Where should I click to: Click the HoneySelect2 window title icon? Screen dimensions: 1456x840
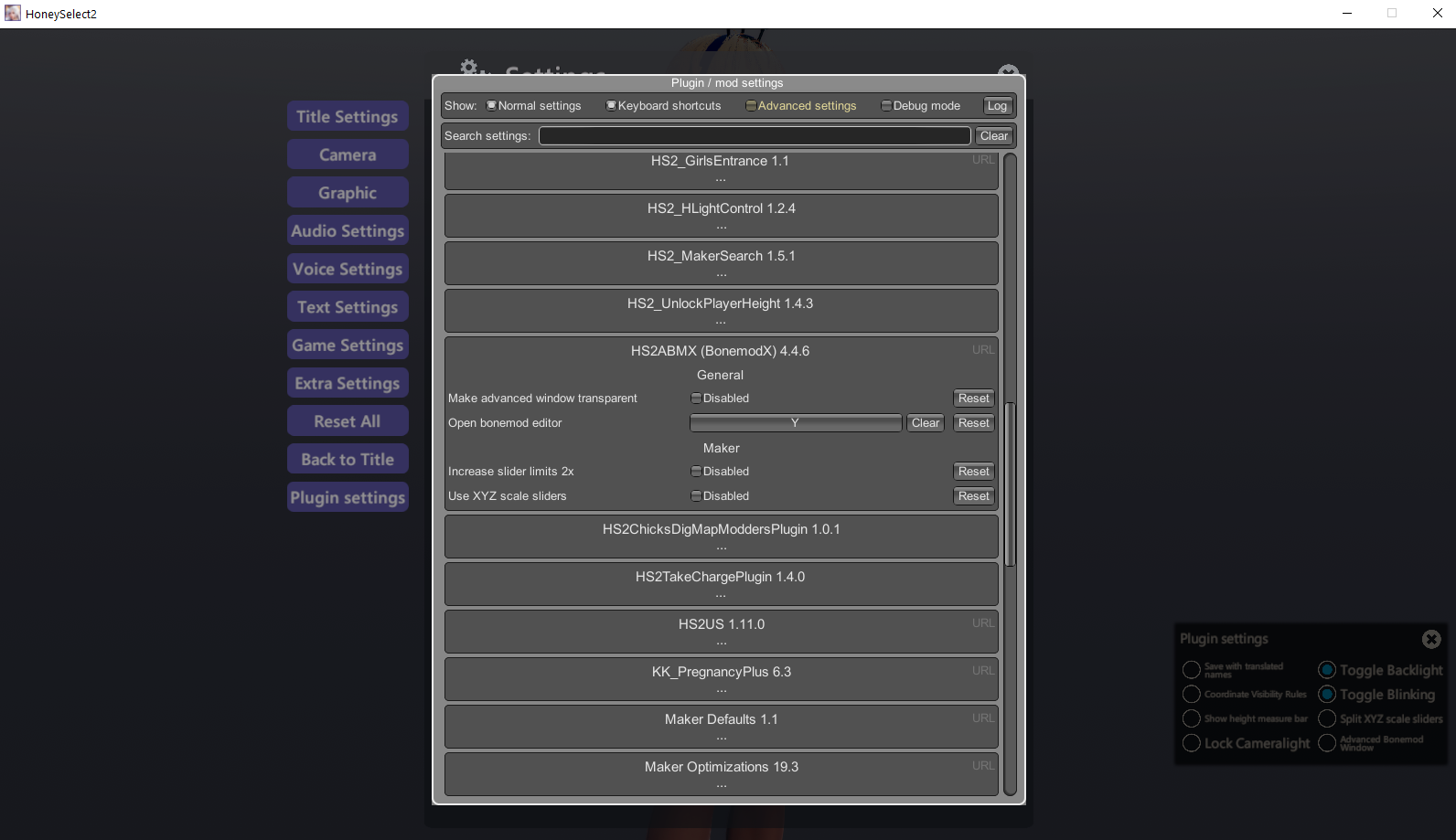12,14
